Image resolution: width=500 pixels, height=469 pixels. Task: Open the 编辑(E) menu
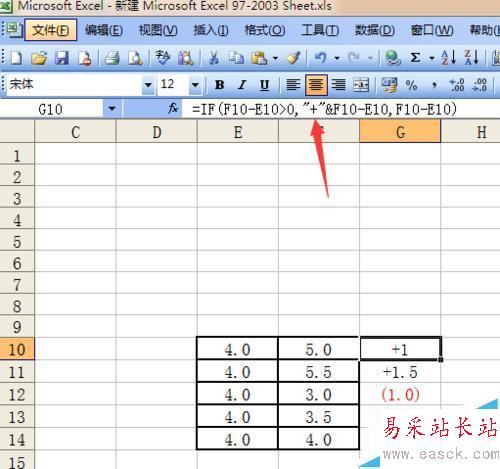(x=104, y=30)
